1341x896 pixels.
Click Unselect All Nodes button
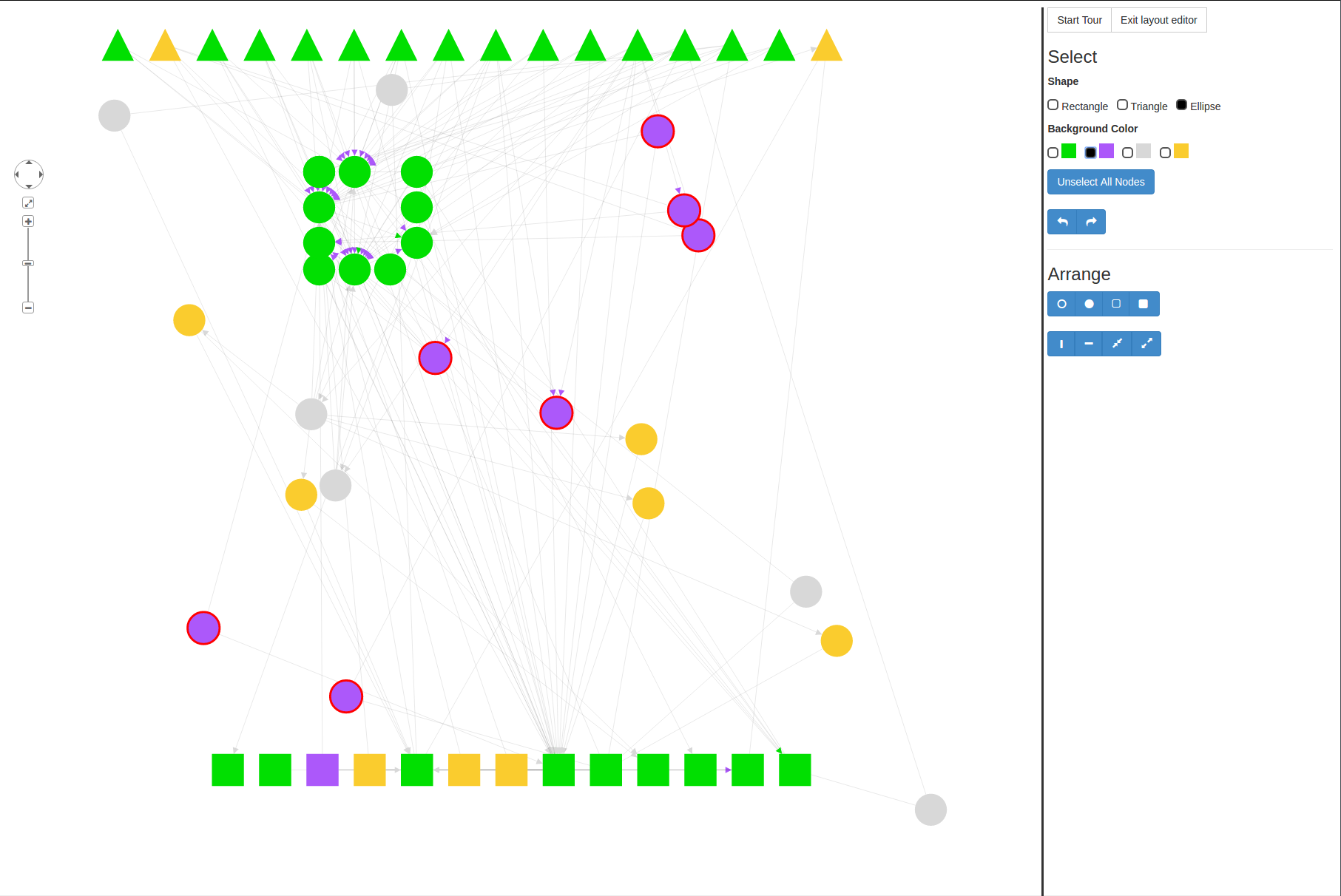1101,182
